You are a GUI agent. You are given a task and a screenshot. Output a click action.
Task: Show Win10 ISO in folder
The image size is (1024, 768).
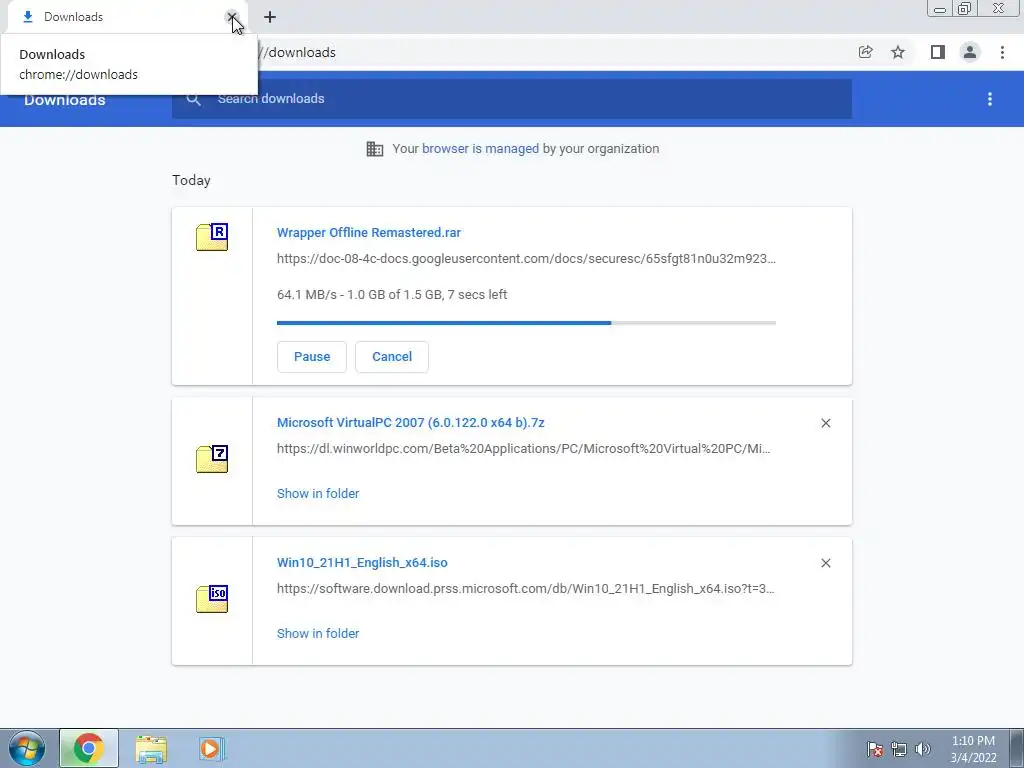[x=318, y=633]
